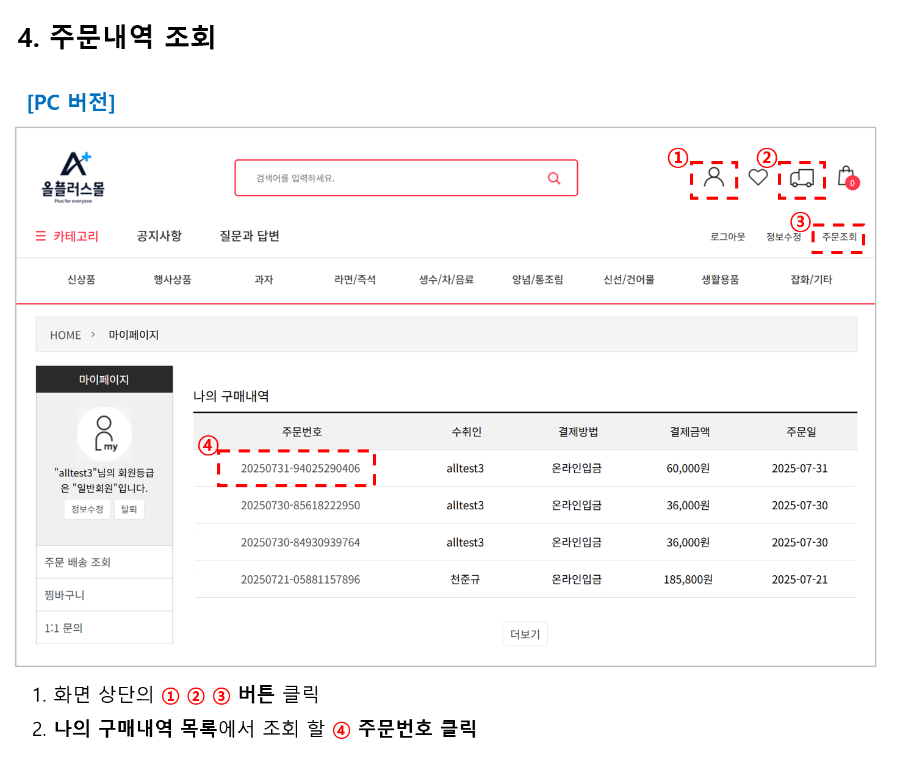Open the shopping bag cart icon
Screen dimensions: 900x759
pos(848,177)
